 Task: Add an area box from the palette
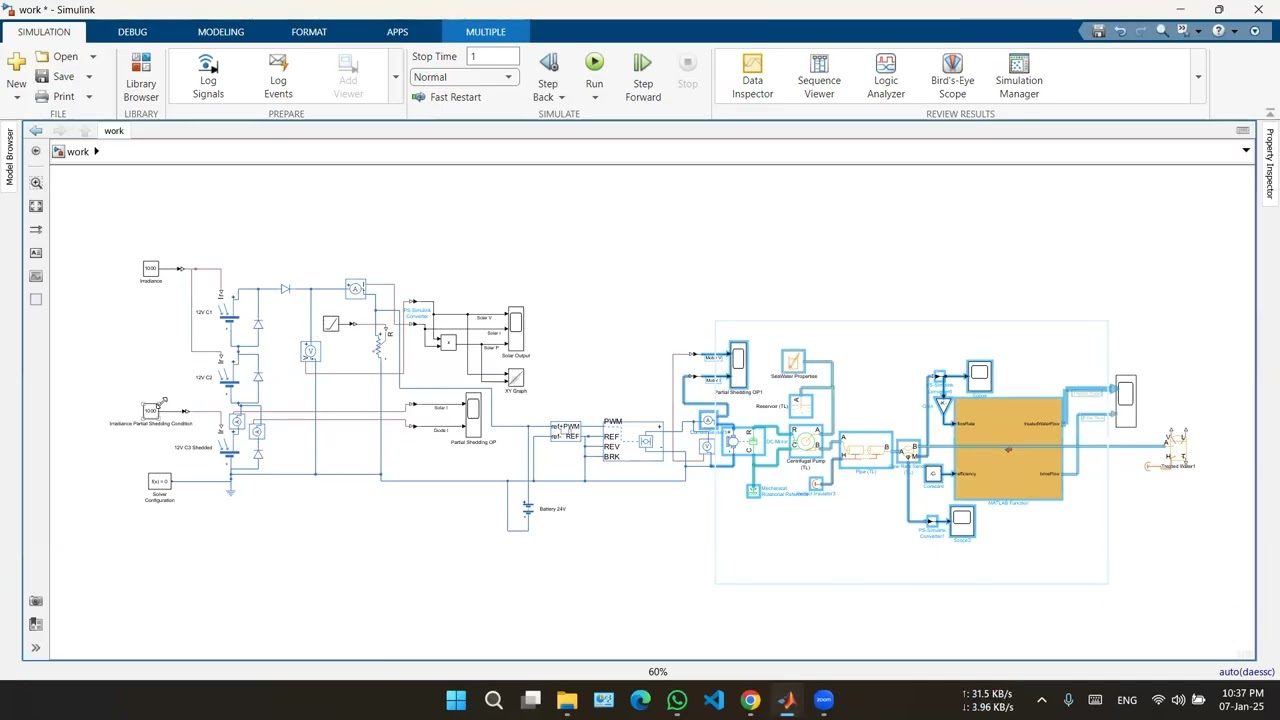coord(36,299)
